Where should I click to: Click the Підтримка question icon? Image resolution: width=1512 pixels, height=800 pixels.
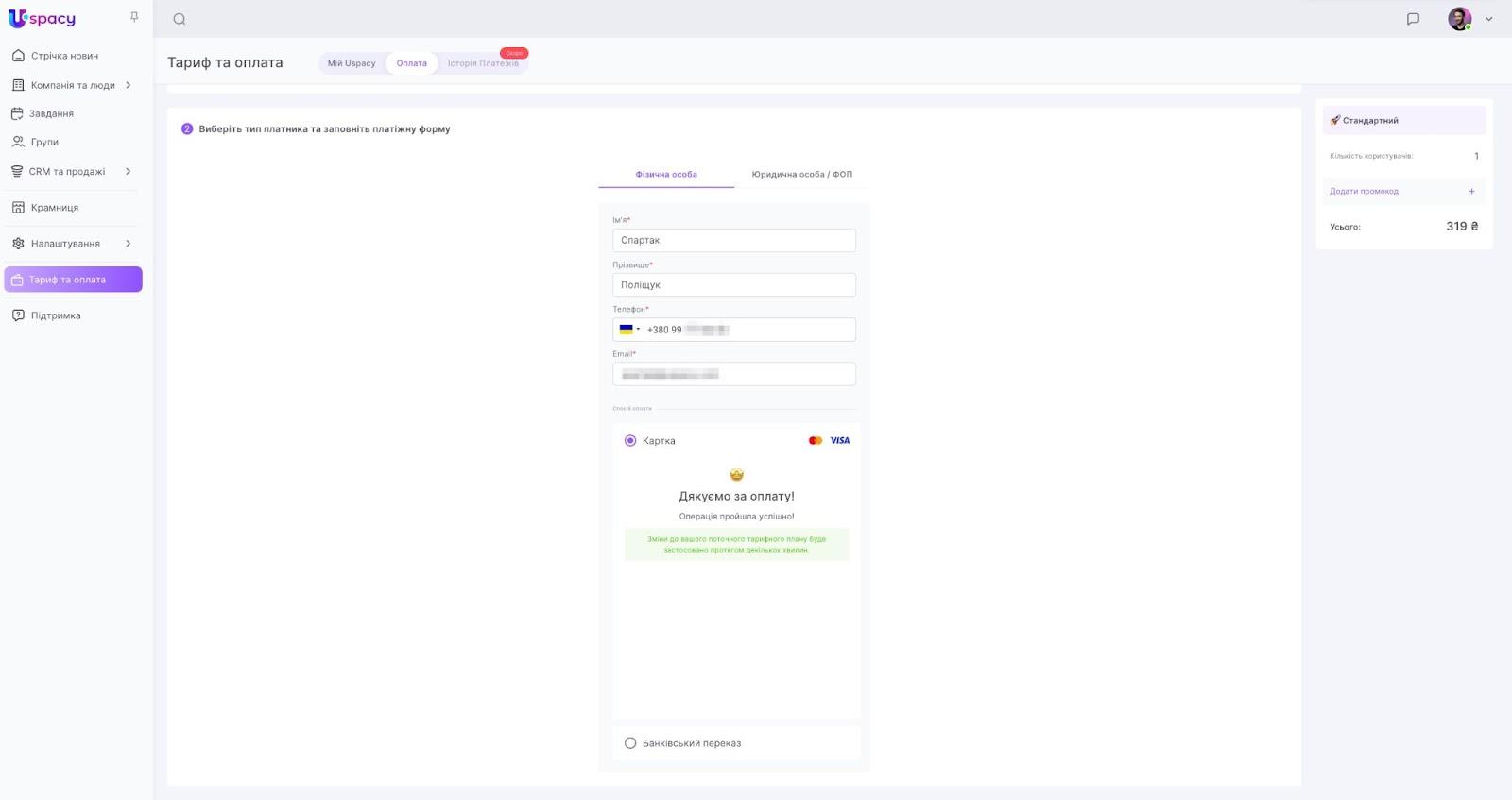click(x=18, y=315)
